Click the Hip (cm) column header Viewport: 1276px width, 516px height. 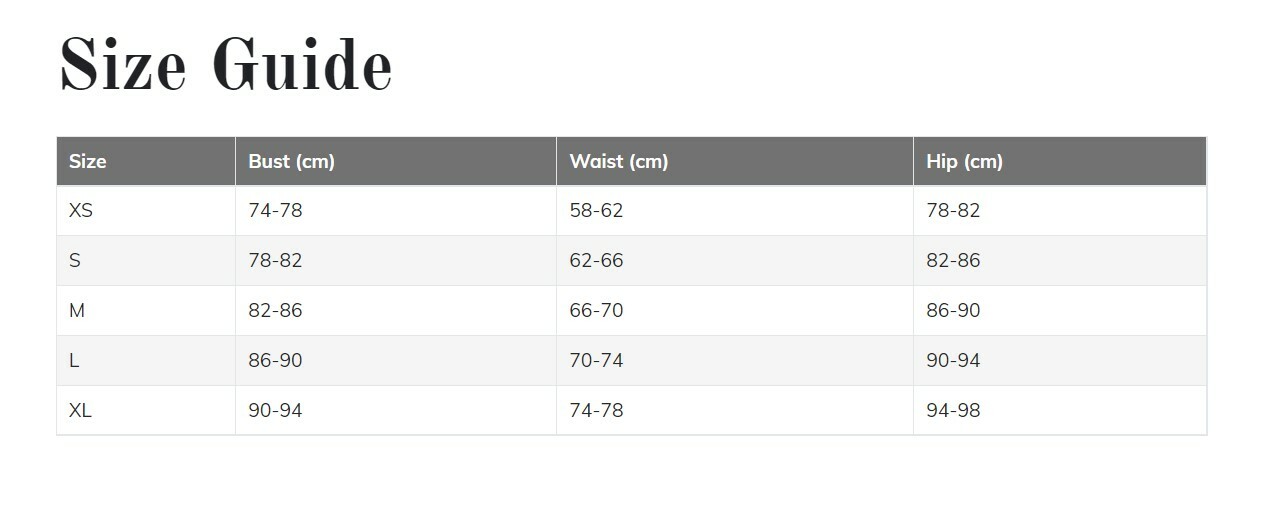pyautogui.click(x=964, y=161)
